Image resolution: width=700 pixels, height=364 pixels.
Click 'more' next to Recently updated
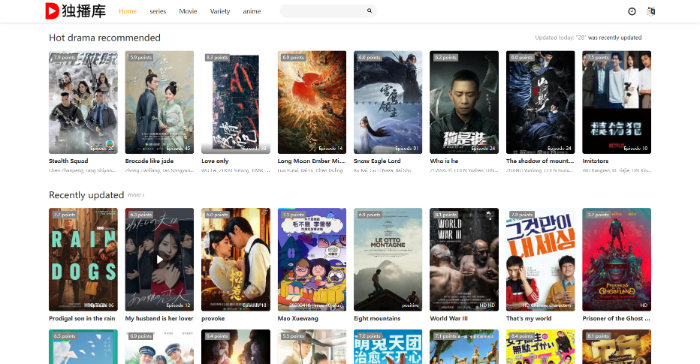[136, 195]
